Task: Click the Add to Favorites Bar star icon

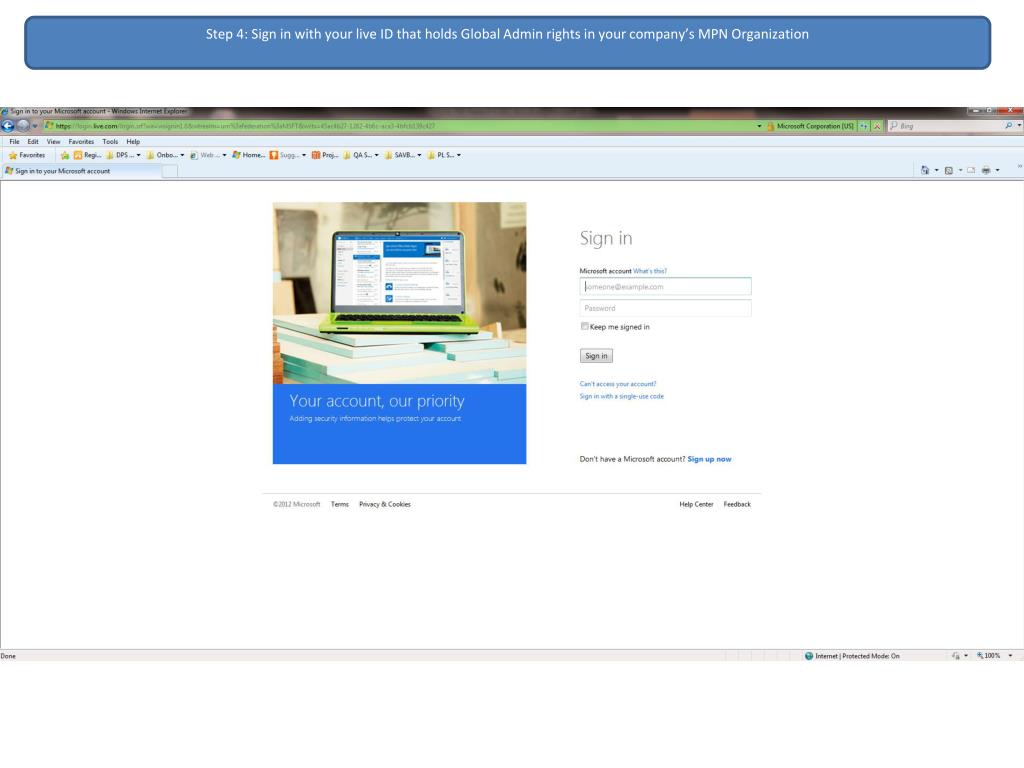Action: coord(65,155)
